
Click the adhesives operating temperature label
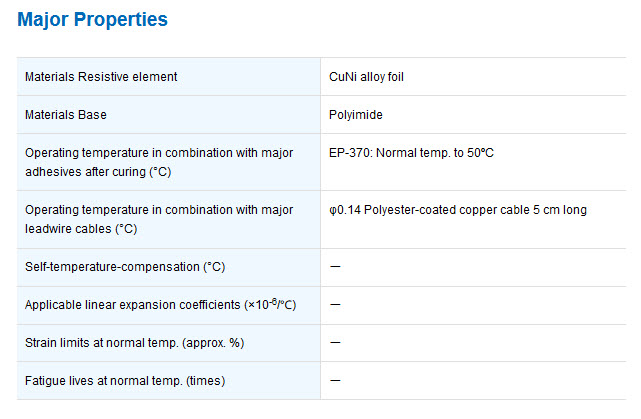pos(159,162)
